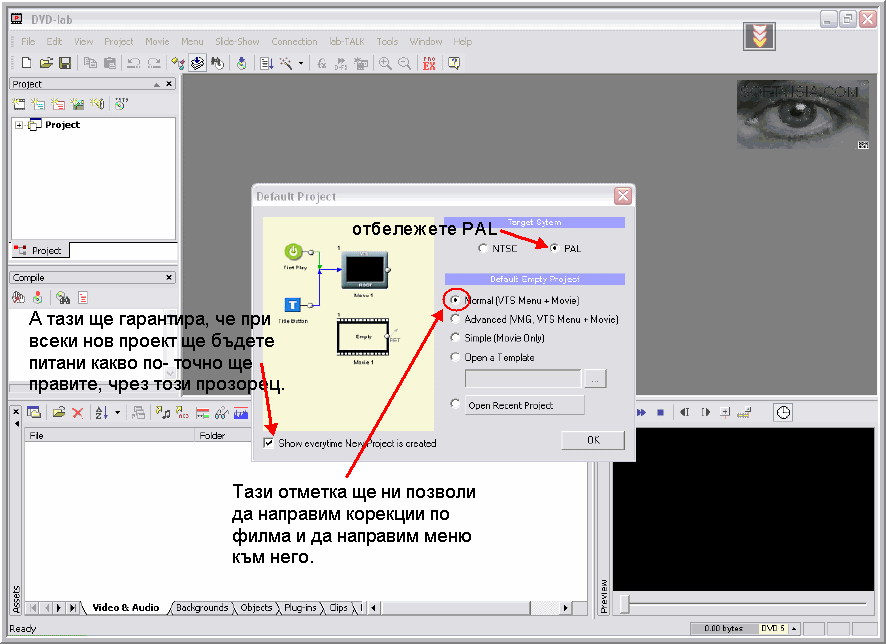Click the Open Recent Project field
Image resolution: width=886 pixels, height=644 pixels.
click(x=524, y=405)
